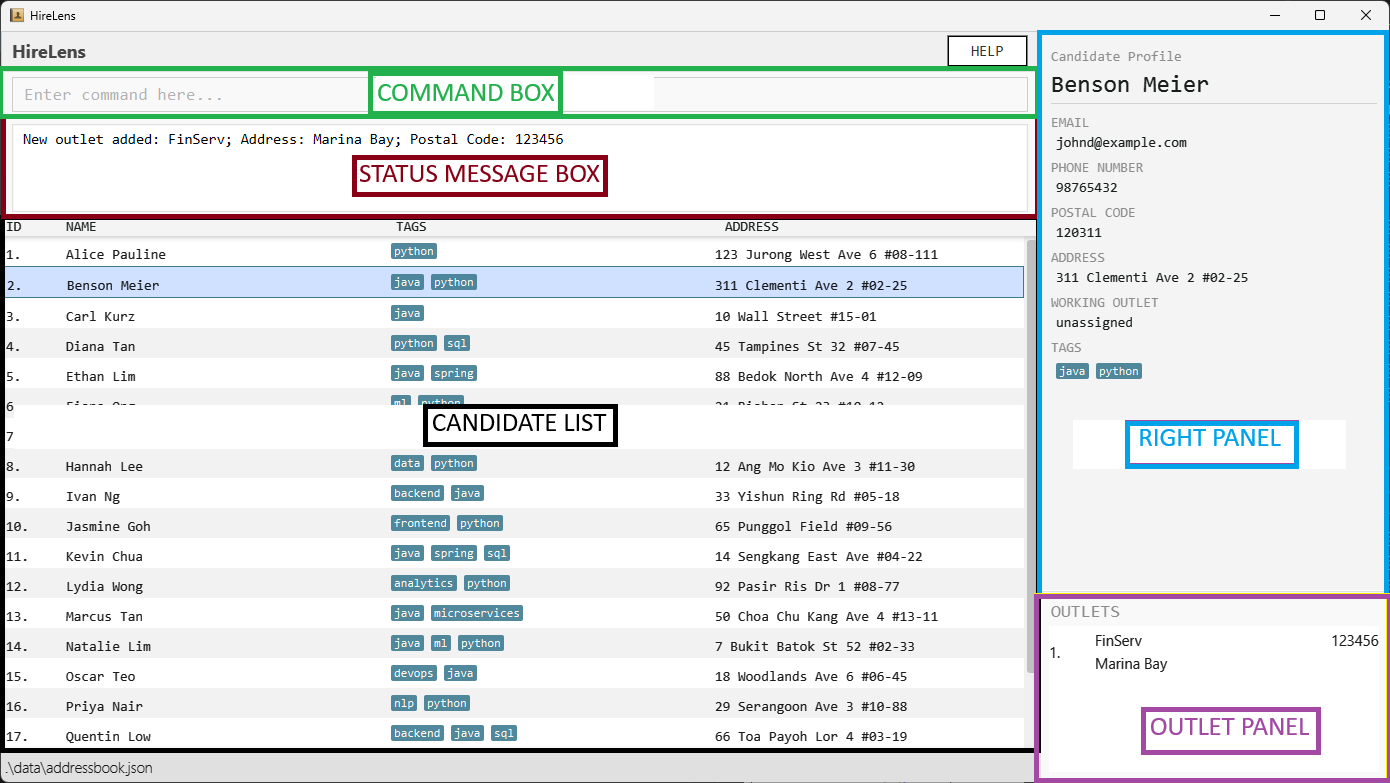Select candidate row Kevin Chua
The image size is (1390, 783).
[x=514, y=555]
